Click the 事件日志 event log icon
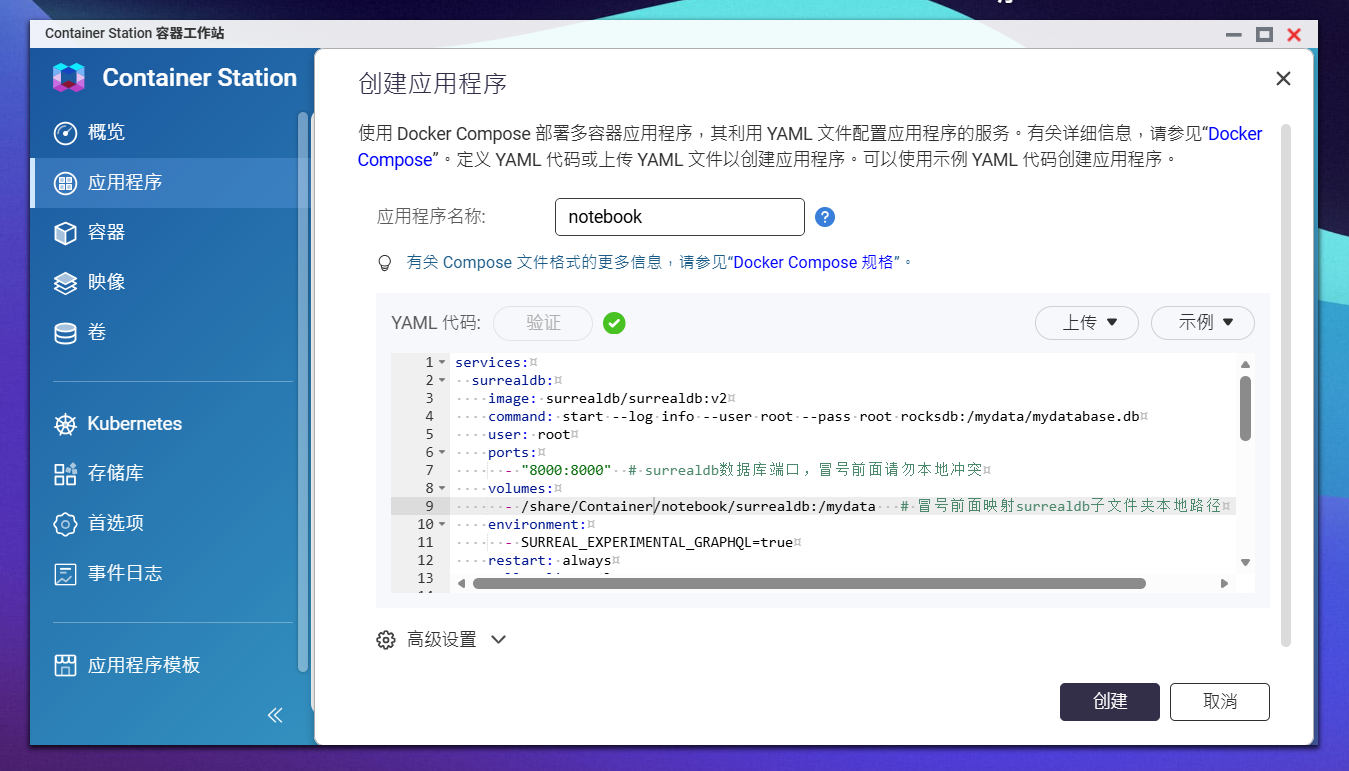 65,574
